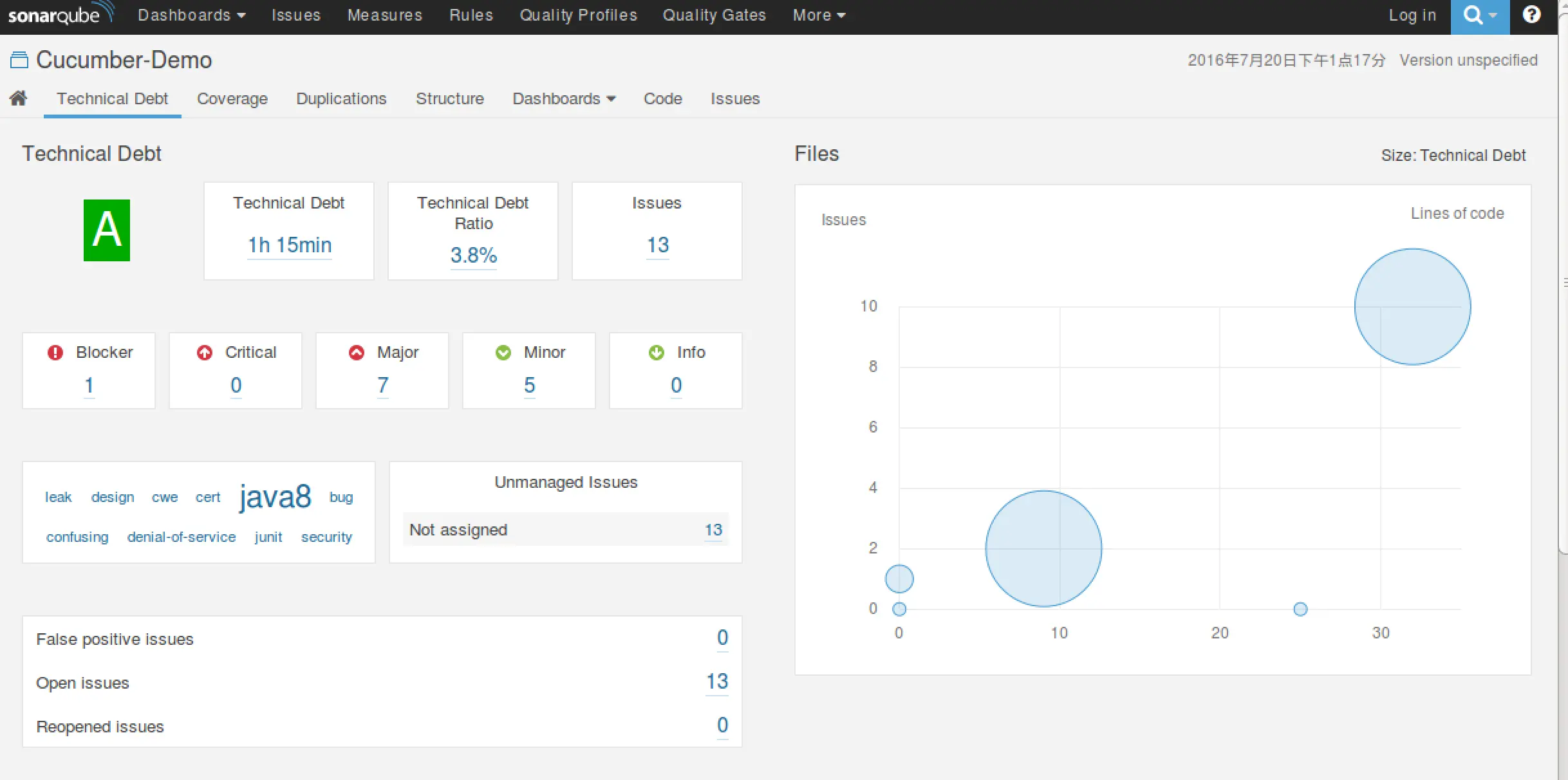This screenshot has height=780, width=1568.
Task: Expand the More menu in header
Action: click(819, 15)
